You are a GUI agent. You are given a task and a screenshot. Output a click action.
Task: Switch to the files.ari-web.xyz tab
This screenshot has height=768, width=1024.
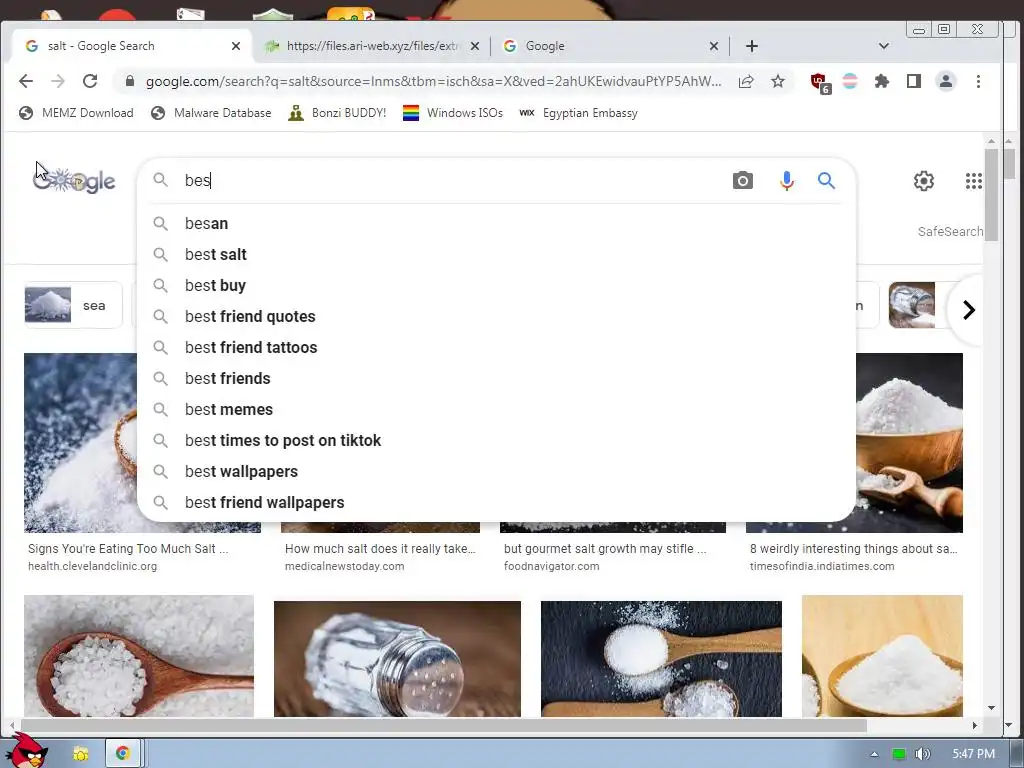pos(372,46)
